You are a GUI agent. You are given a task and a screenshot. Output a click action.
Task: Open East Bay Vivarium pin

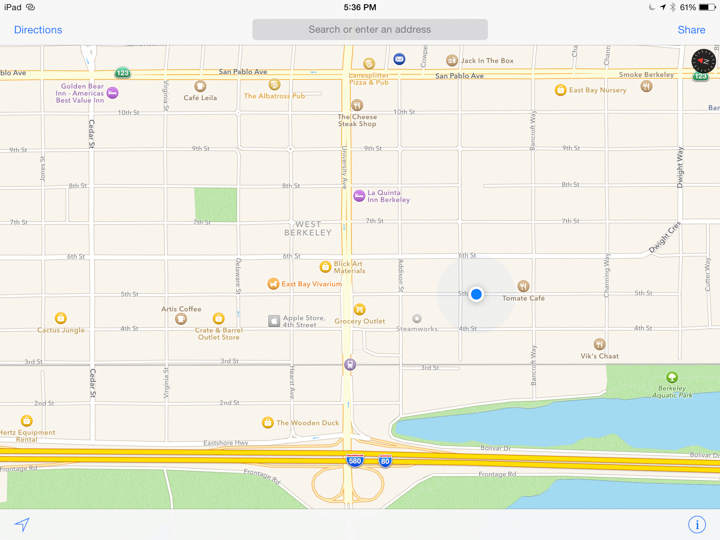click(x=273, y=284)
